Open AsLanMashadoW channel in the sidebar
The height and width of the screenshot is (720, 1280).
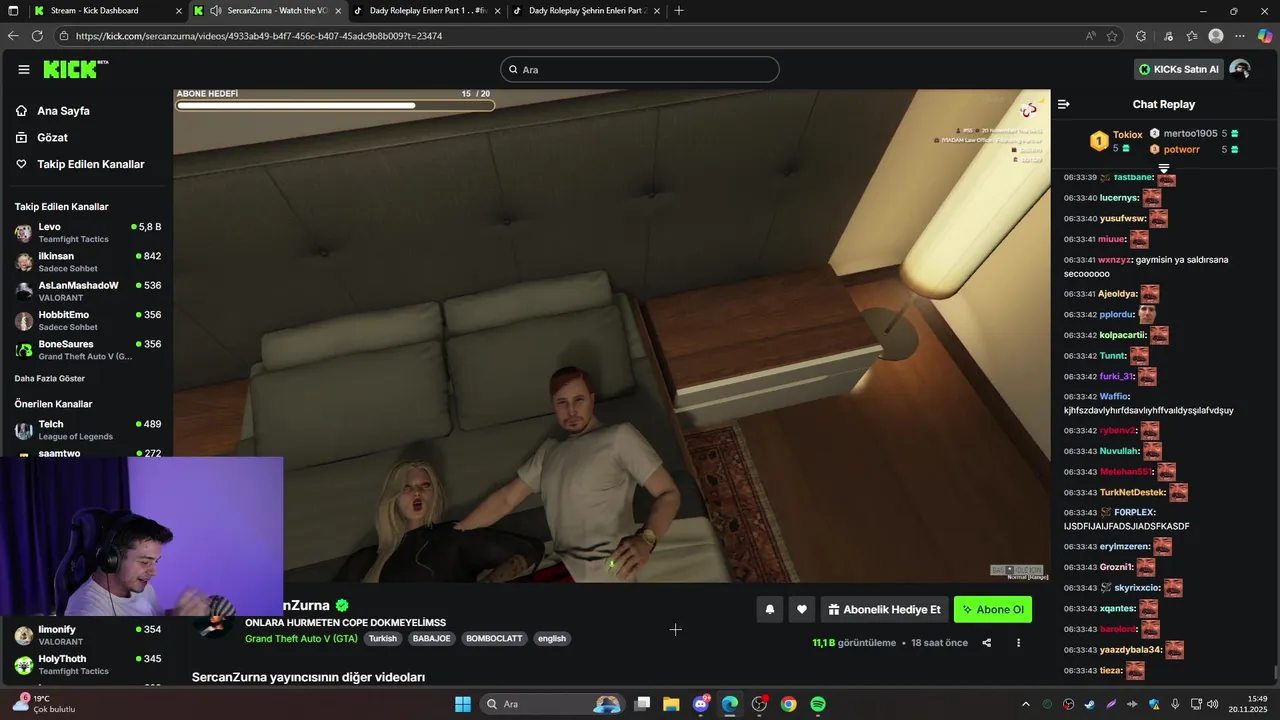pos(88,291)
